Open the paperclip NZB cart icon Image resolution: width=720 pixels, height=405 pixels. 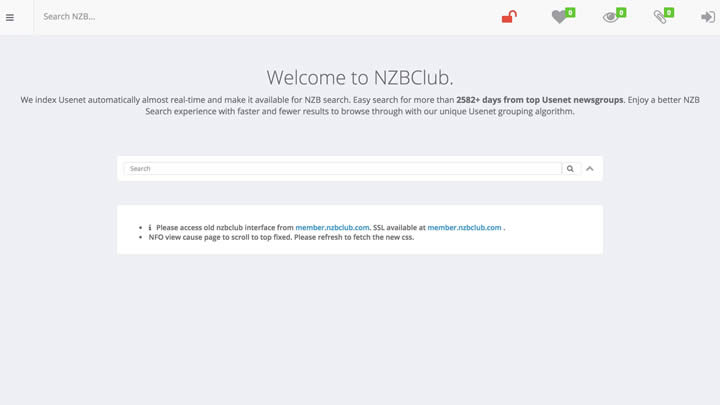660,17
